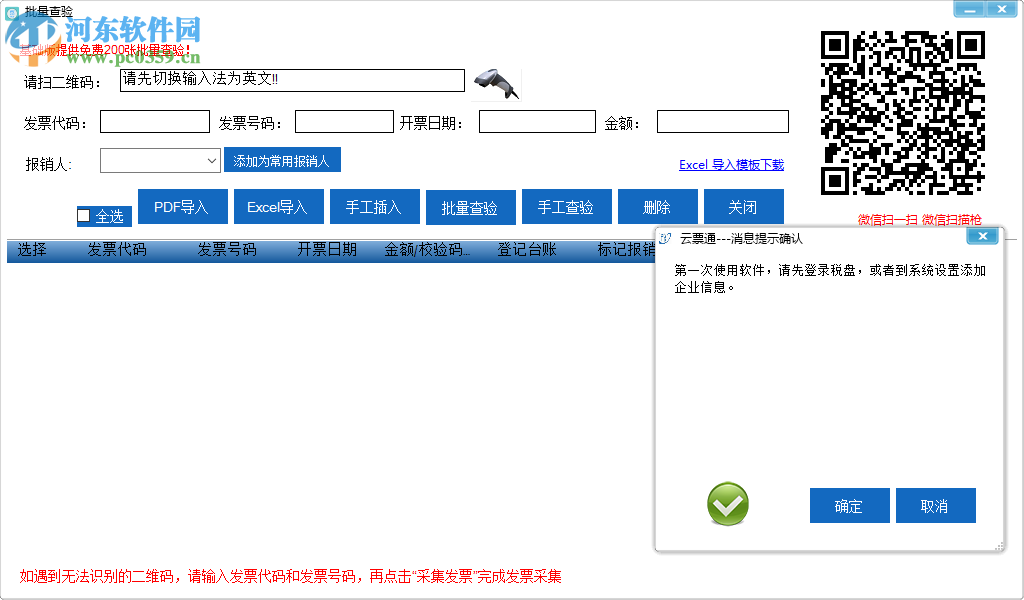Click inside the 金额 input field

722,121
